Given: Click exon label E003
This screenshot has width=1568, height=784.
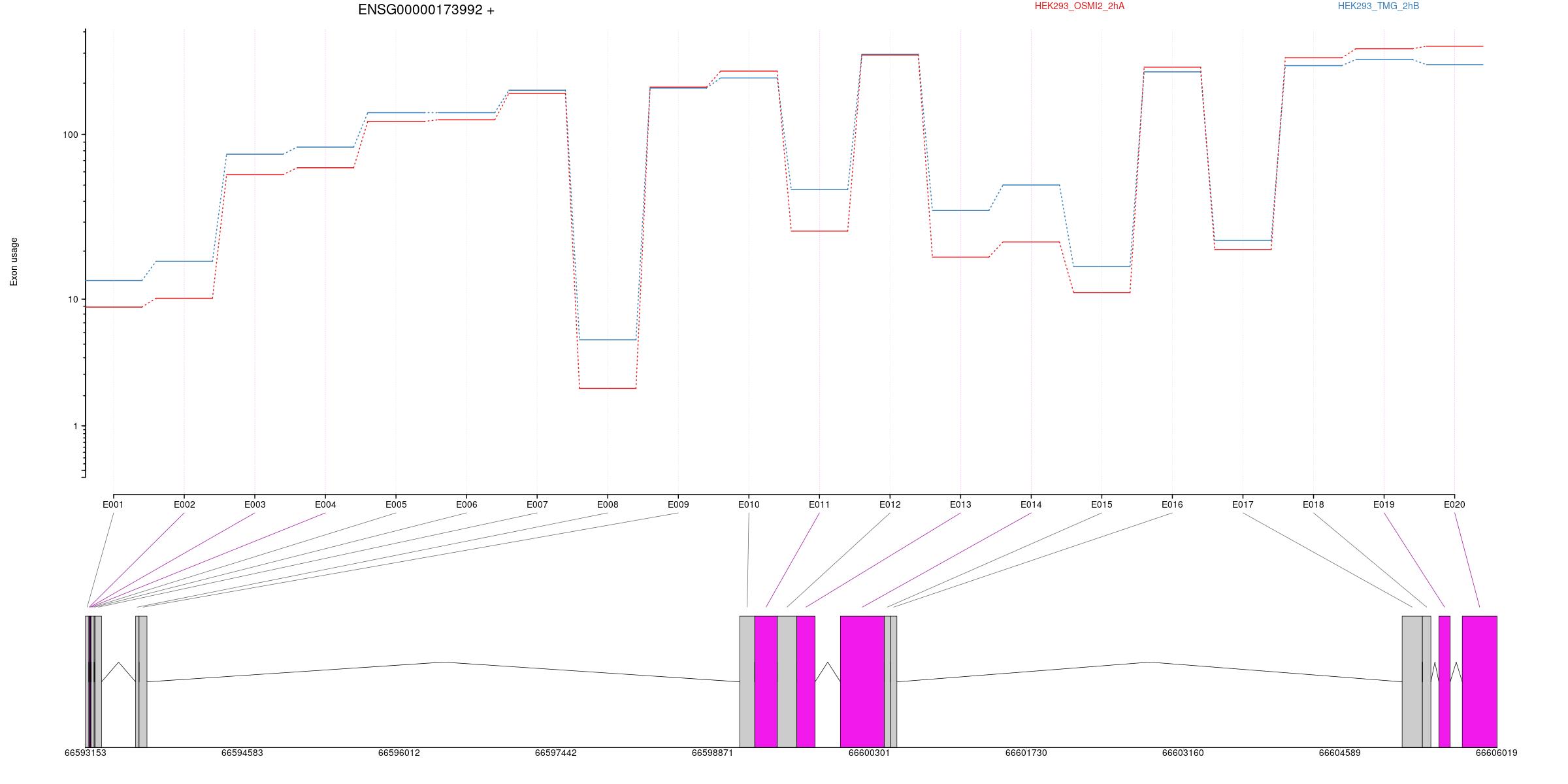Looking at the screenshot, I should coord(255,504).
